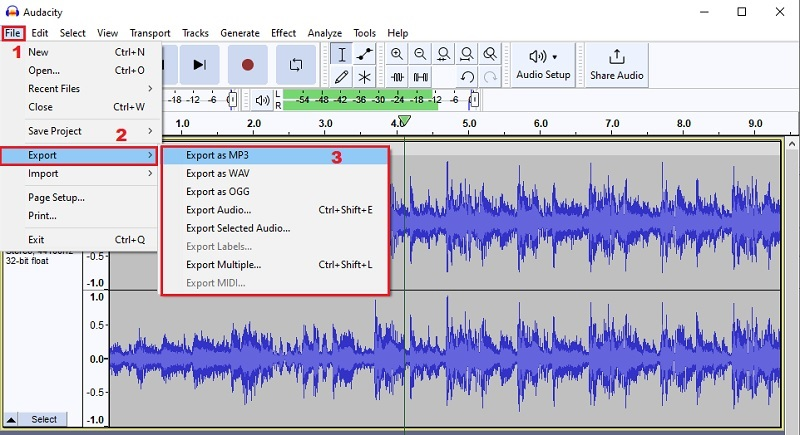Open the Select menu
800x435 pixels.
[72, 33]
